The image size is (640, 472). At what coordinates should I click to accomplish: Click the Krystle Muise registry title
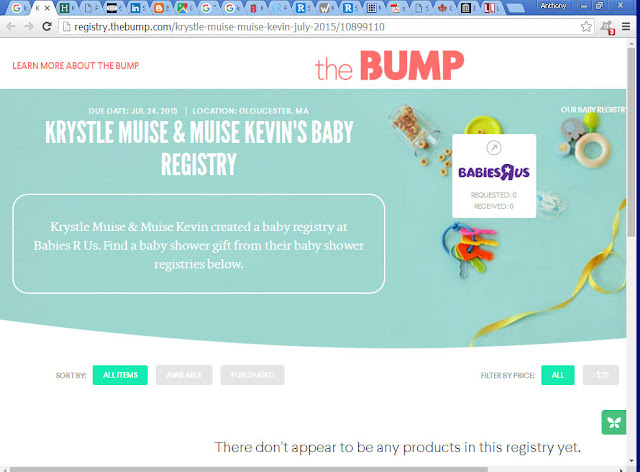199,148
